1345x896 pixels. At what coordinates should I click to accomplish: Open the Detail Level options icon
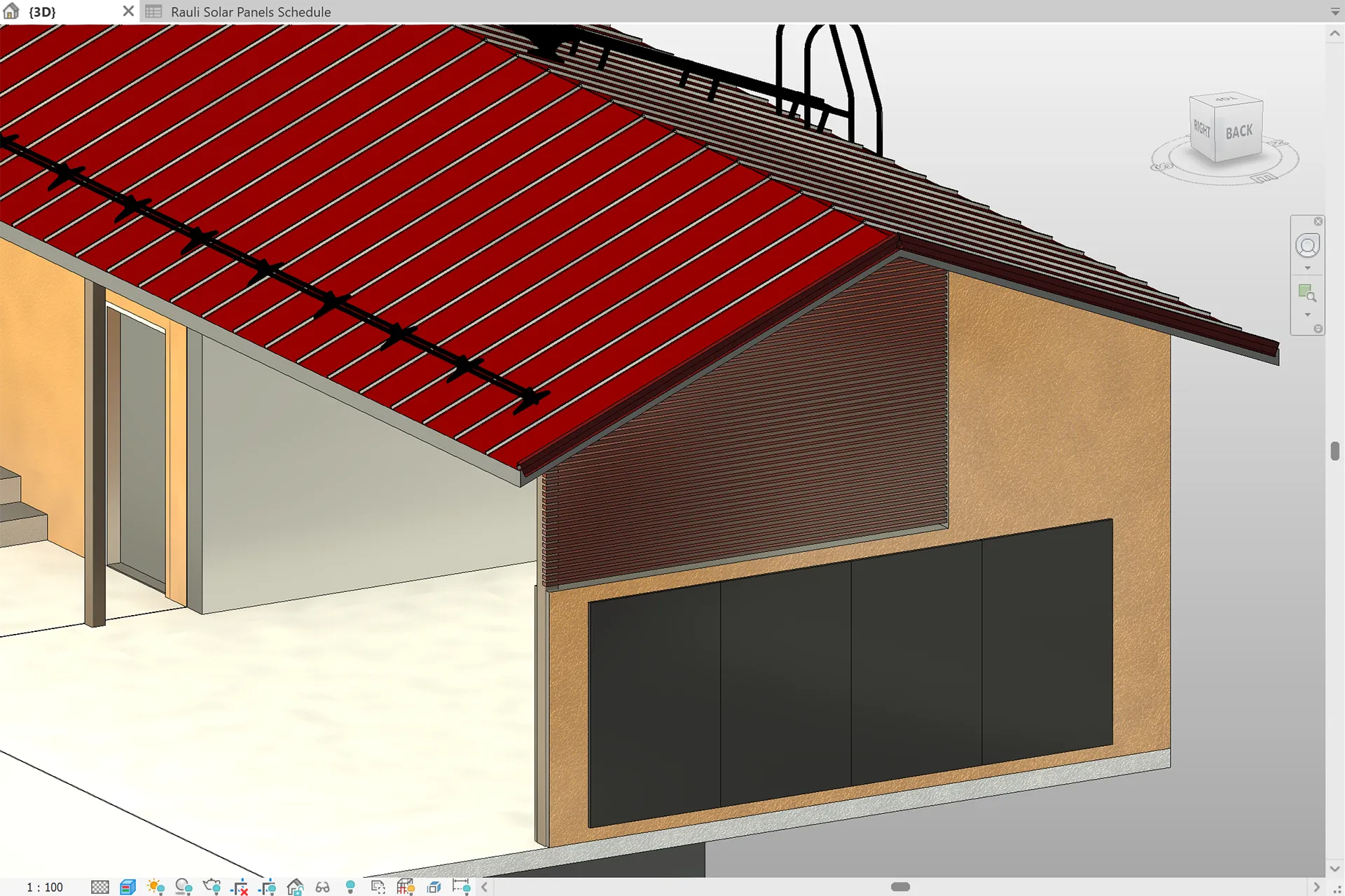(x=100, y=887)
